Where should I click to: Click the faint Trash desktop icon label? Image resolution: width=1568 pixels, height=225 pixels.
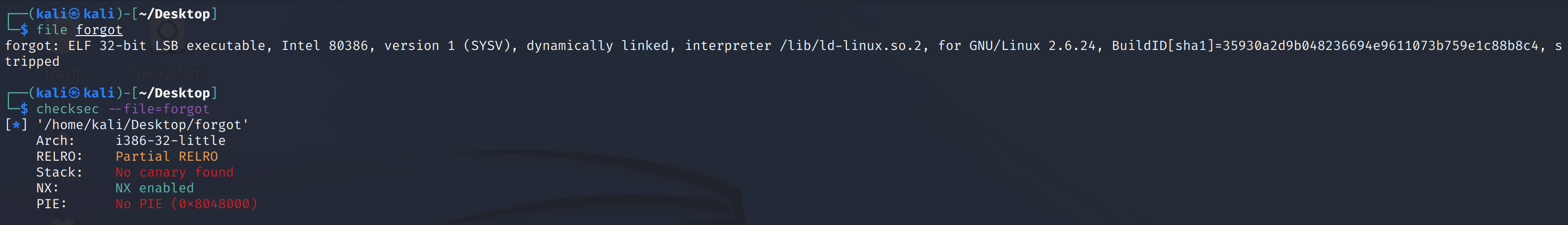point(62,74)
